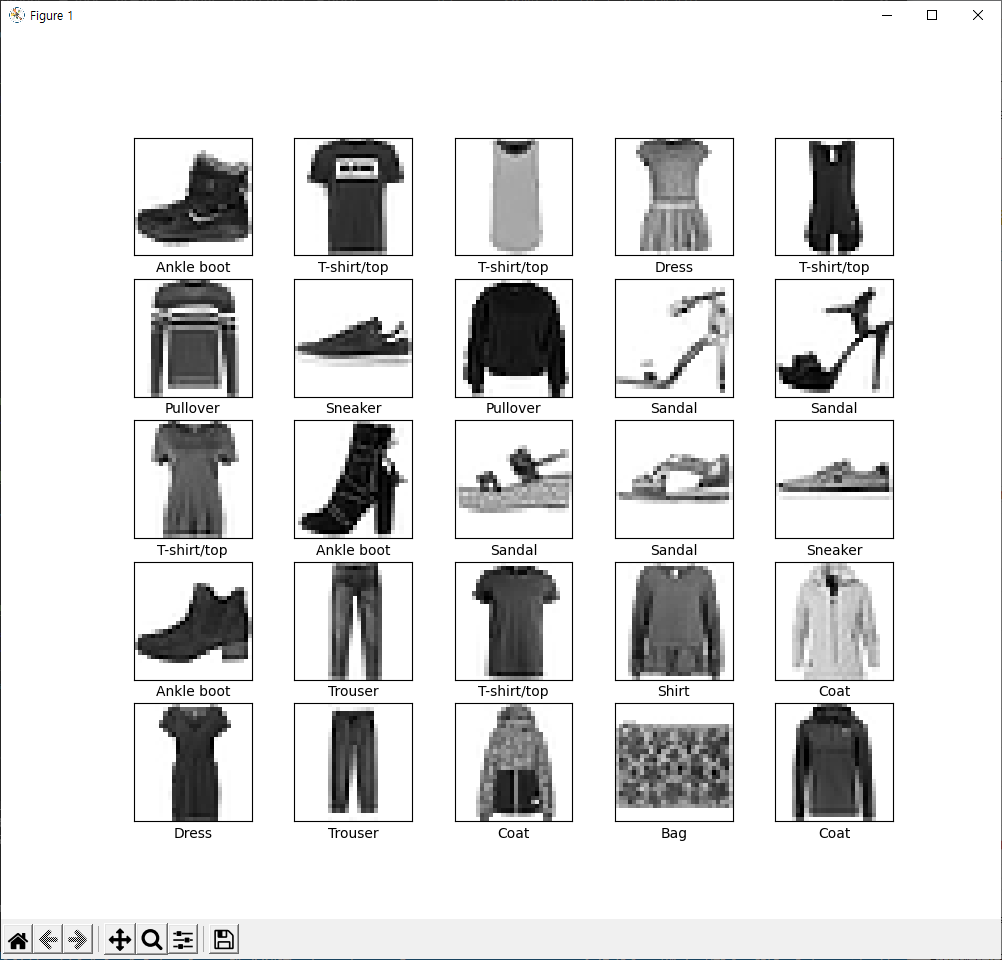Select the black T-shirt with white logo image

click(353, 197)
